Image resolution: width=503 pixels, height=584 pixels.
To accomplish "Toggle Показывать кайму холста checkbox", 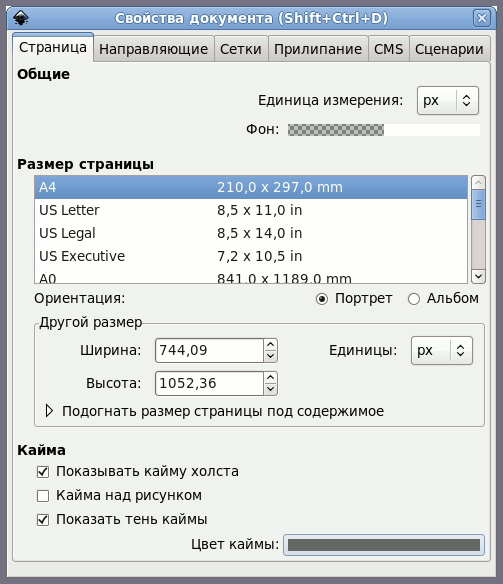I will pos(43,472).
